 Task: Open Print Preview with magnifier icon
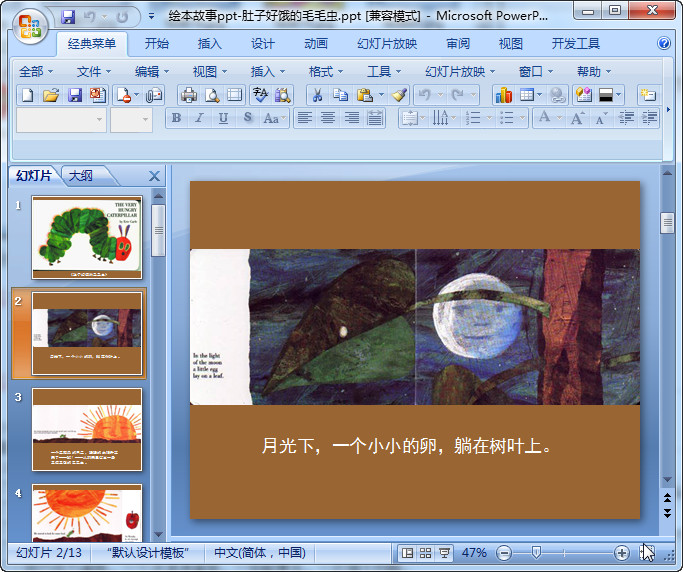click(x=212, y=95)
